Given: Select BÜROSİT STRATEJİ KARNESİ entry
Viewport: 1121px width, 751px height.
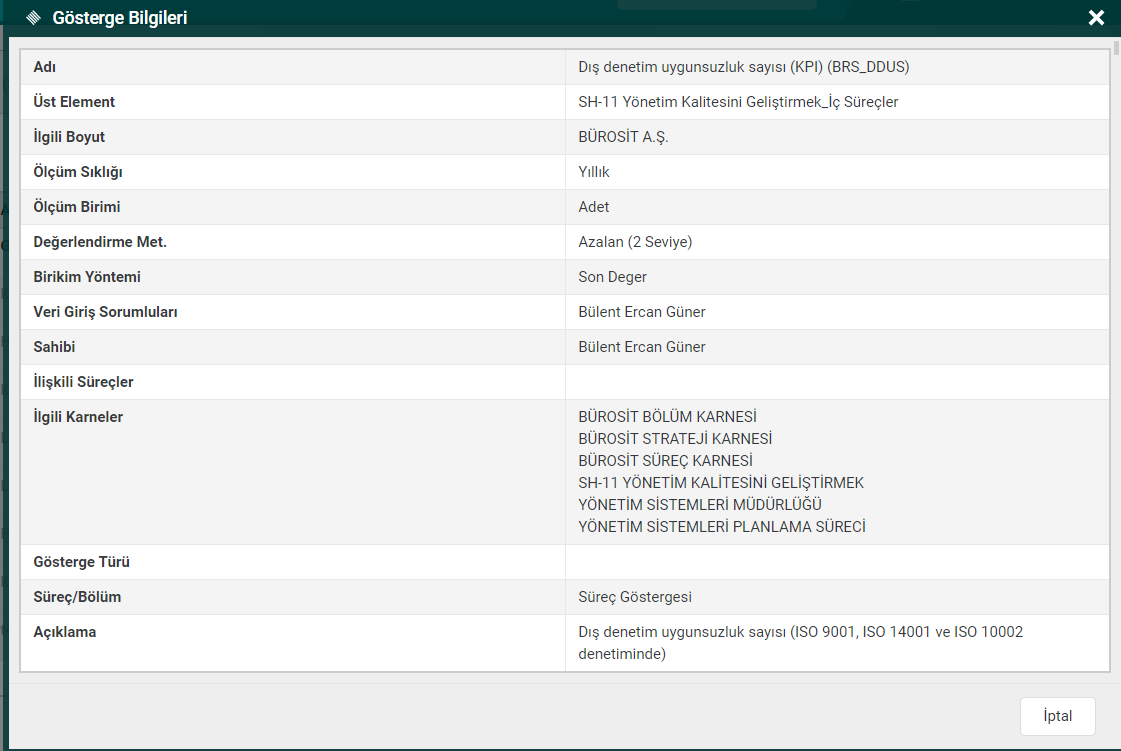Looking at the screenshot, I should coord(675,439).
